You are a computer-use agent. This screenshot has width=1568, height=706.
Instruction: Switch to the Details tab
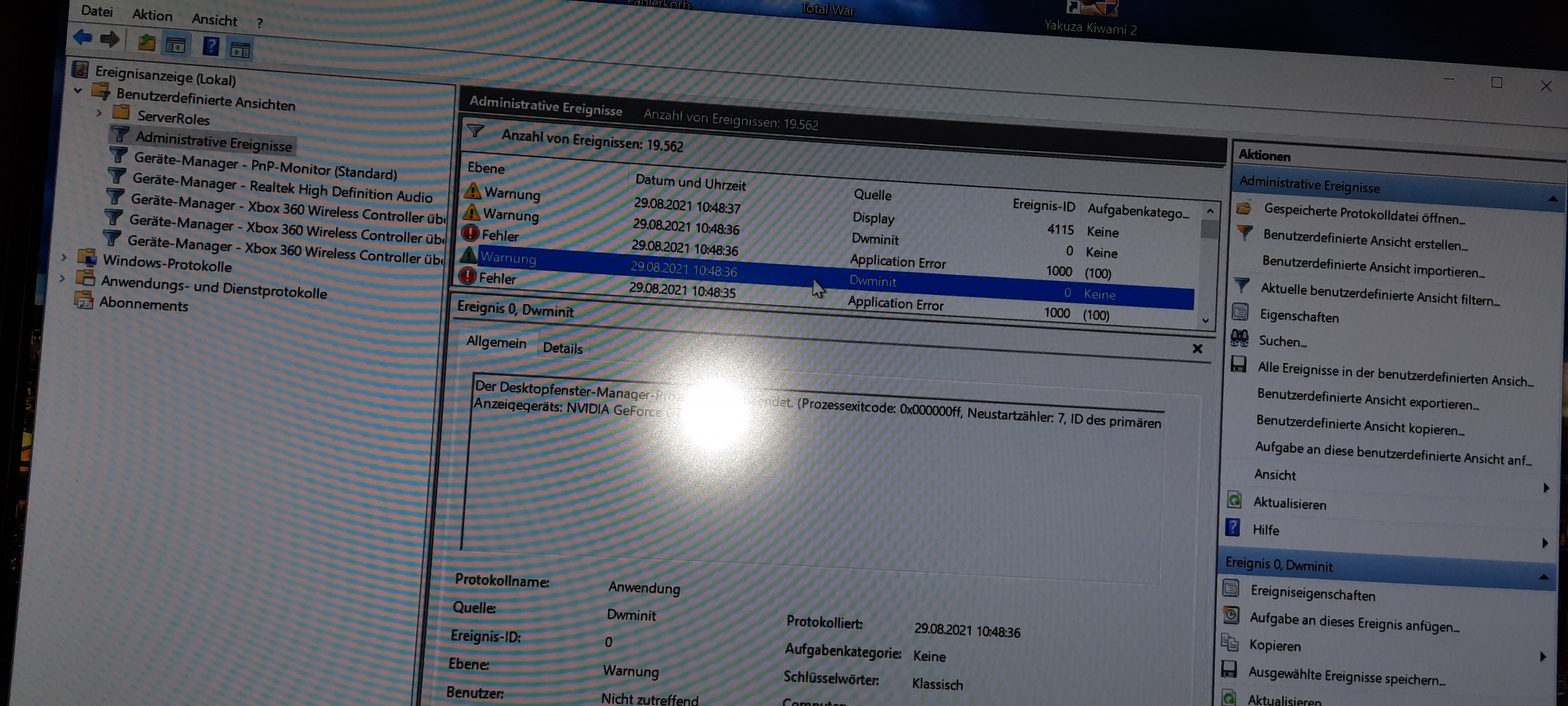(562, 348)
